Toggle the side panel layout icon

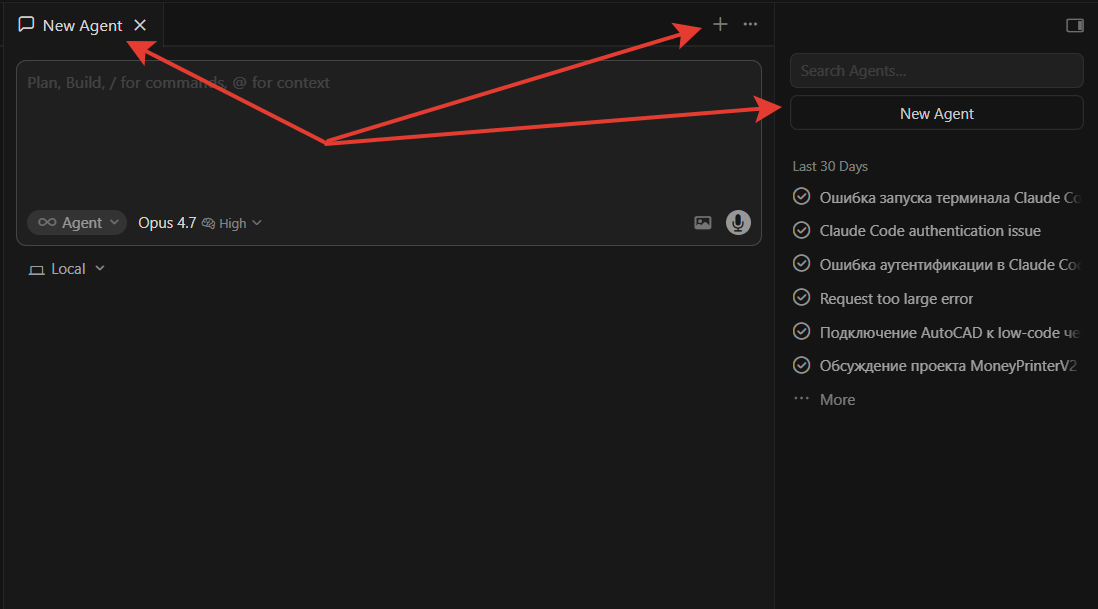(1075, 25)
